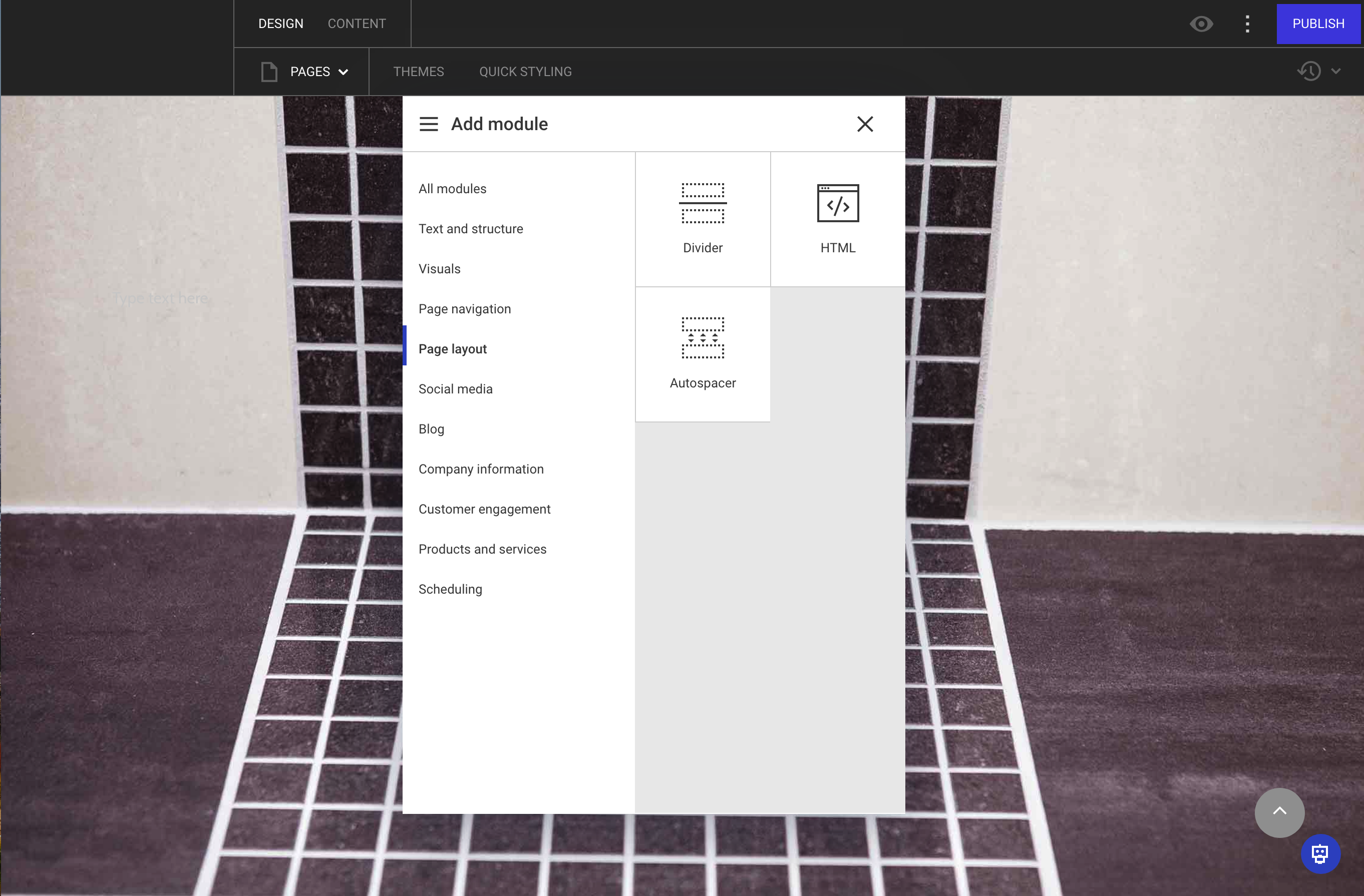Expand the version history dropdown arrow
The image size is (1364, 896).
pyautogui.click(x=1337, y=71)
